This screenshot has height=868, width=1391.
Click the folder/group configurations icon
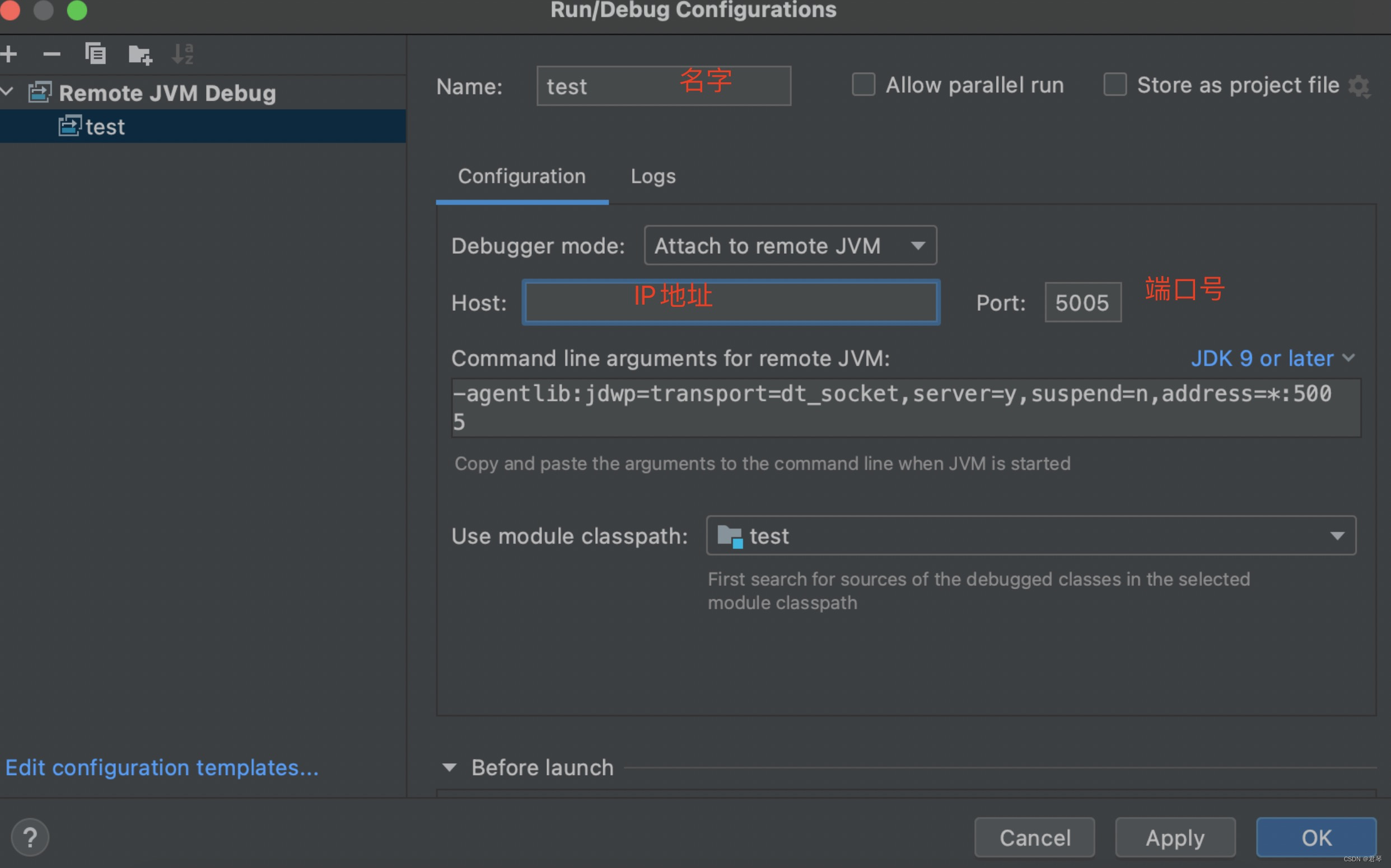(x=140, y=53)
